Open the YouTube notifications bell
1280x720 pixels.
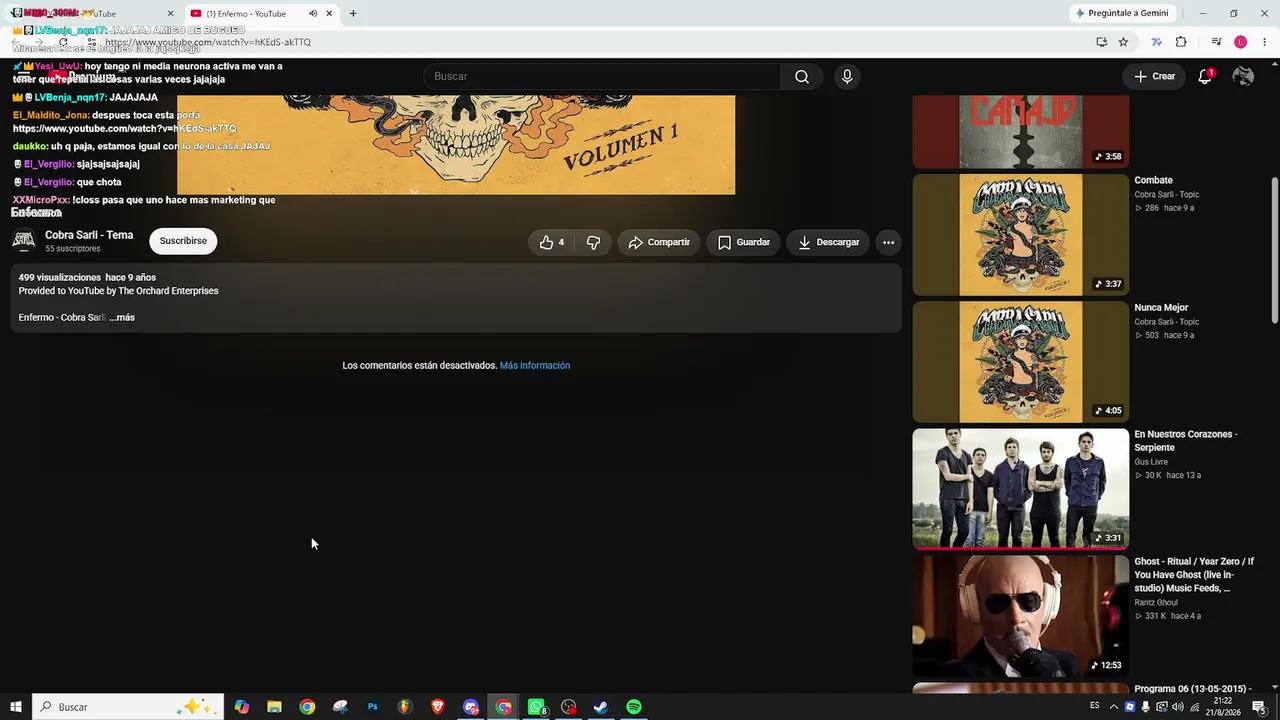[1205, 76]
